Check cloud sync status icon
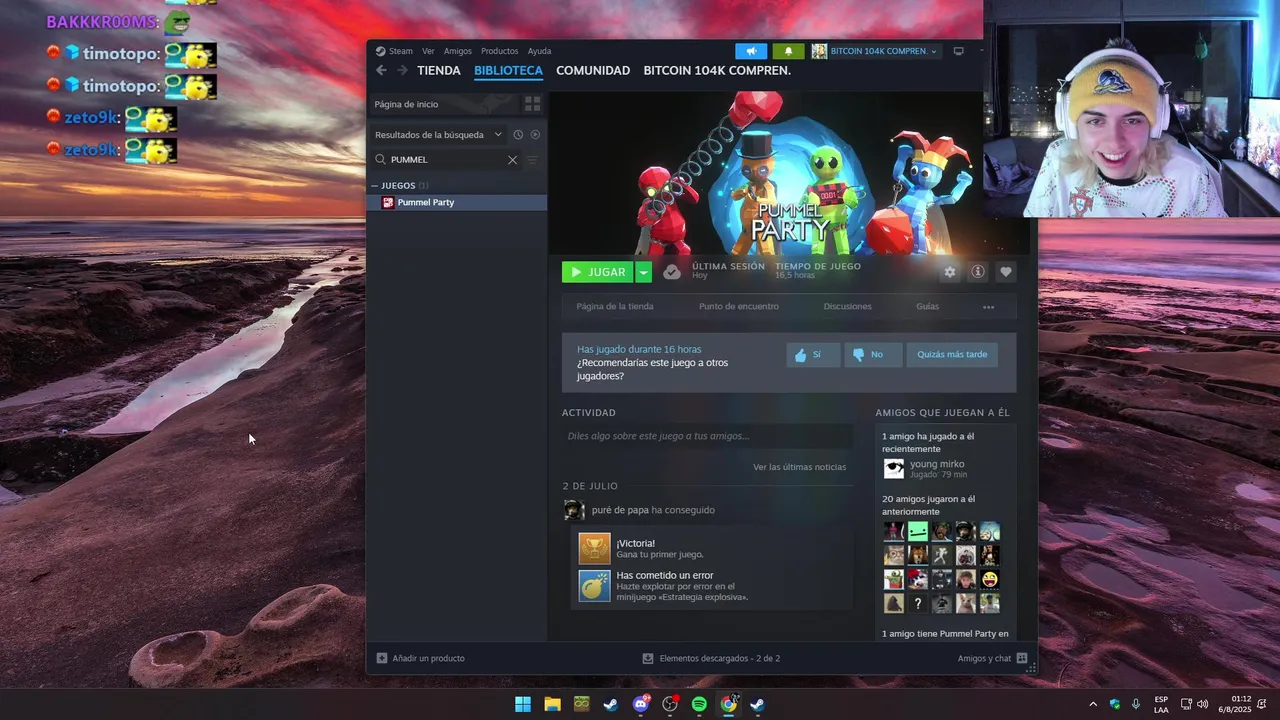The height and width of the screenshot is (720, 1280). 672,272
